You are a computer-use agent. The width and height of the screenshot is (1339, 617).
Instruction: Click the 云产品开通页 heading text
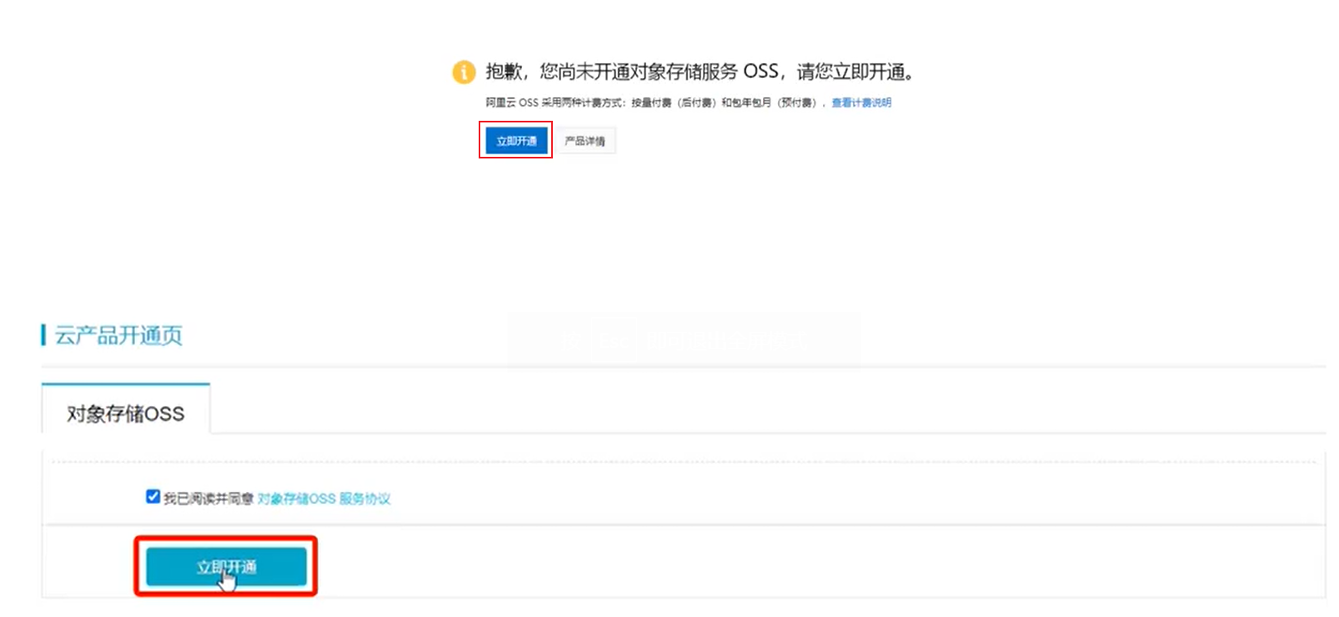[118, 336]
